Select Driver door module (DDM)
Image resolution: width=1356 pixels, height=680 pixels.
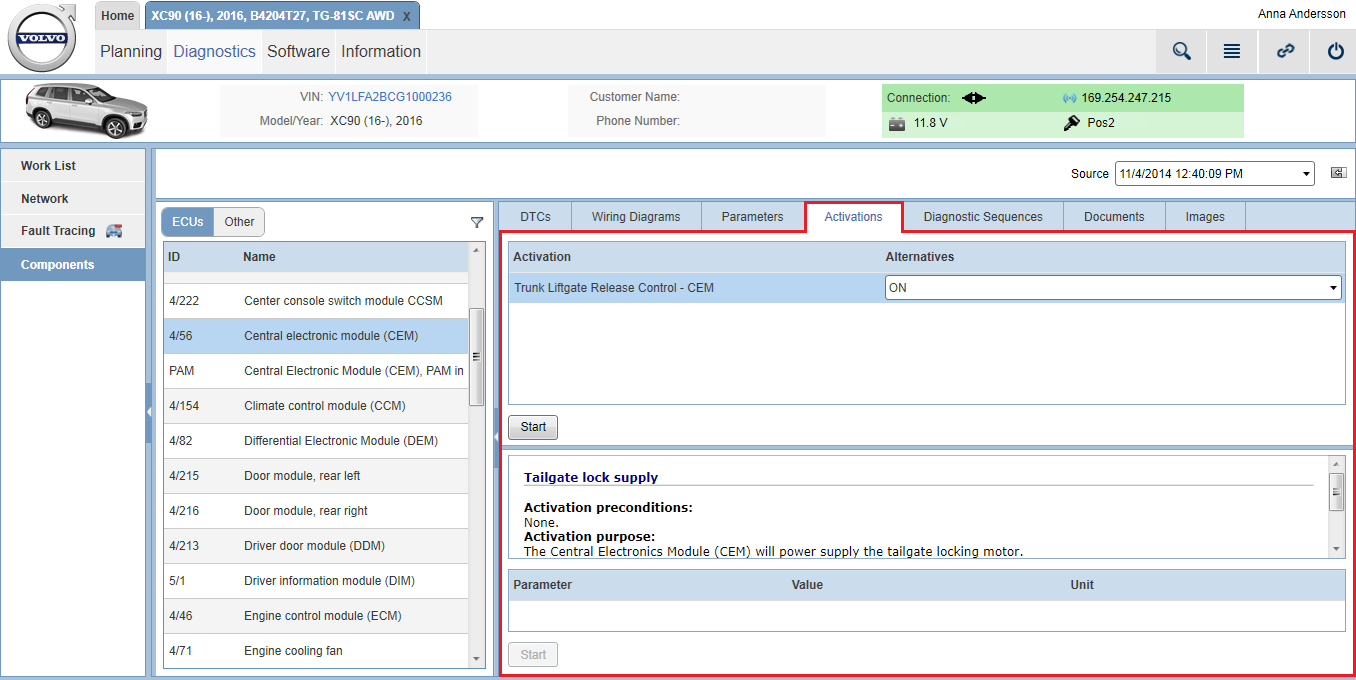point(316,546)
